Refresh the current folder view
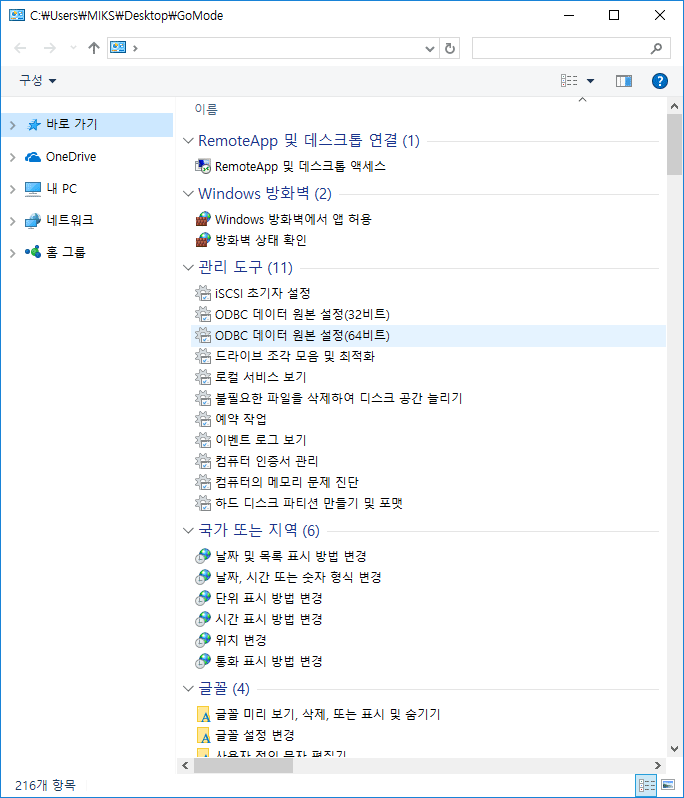The image size is (684, 798). pos(450,48)
